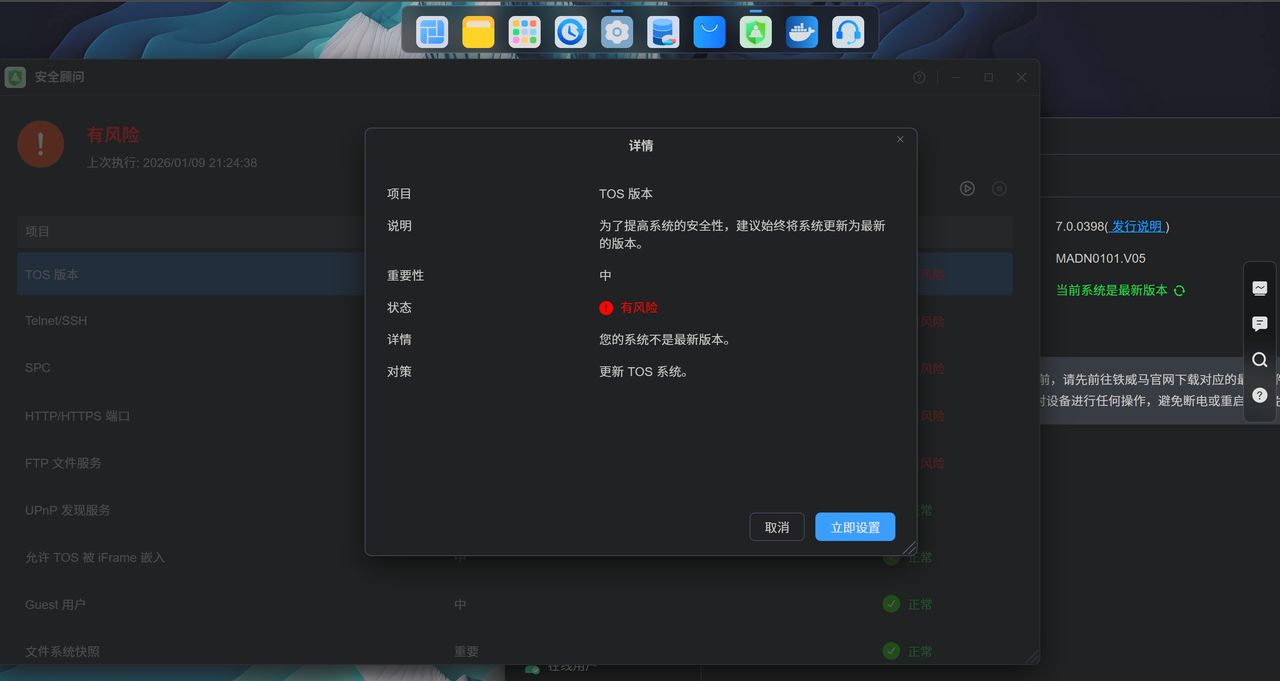Select the Telnet/SSH row
The image size is (1280, 681).
515,321
